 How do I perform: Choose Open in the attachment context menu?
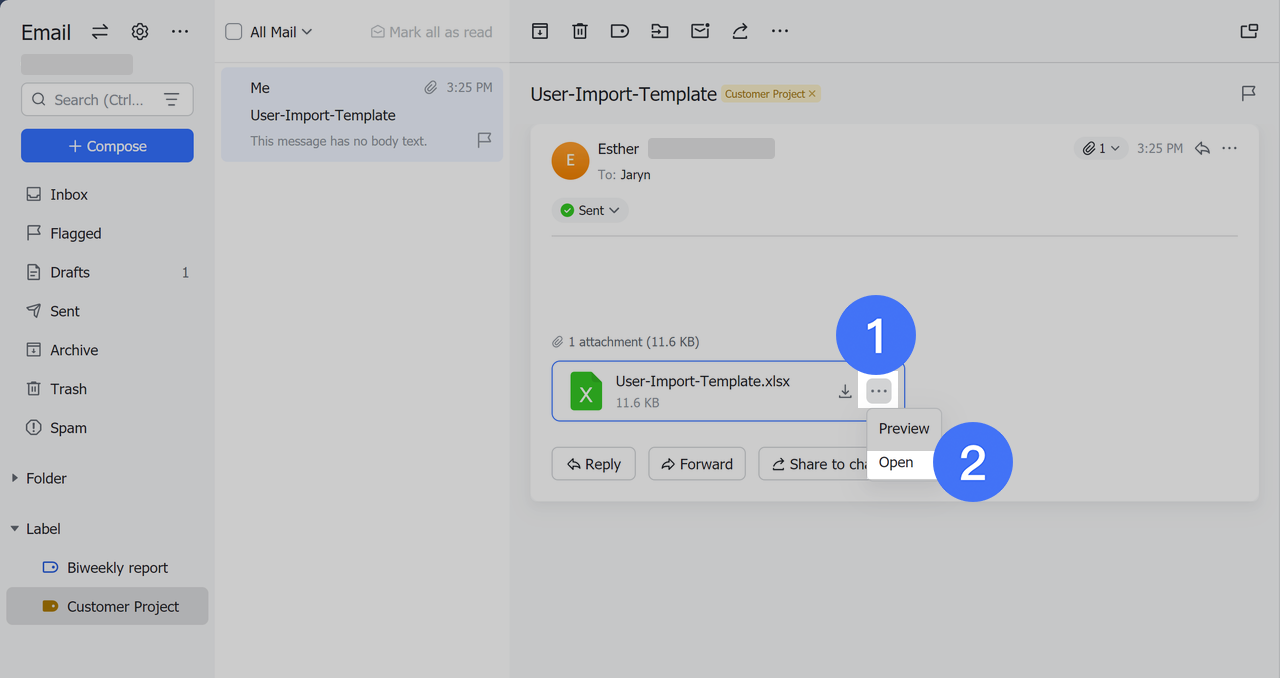coord(895,462)
